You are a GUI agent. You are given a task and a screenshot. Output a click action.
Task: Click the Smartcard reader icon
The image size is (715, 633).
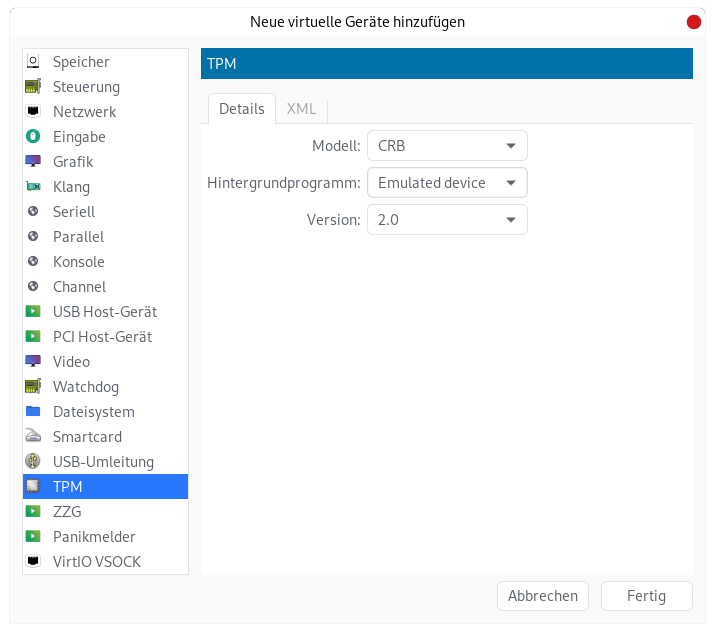pos(33,436)
